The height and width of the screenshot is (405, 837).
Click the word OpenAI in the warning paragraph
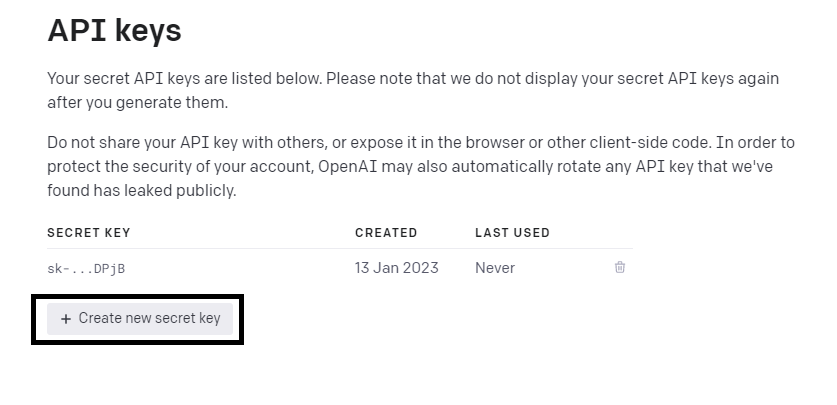click(x=350, y=166)
